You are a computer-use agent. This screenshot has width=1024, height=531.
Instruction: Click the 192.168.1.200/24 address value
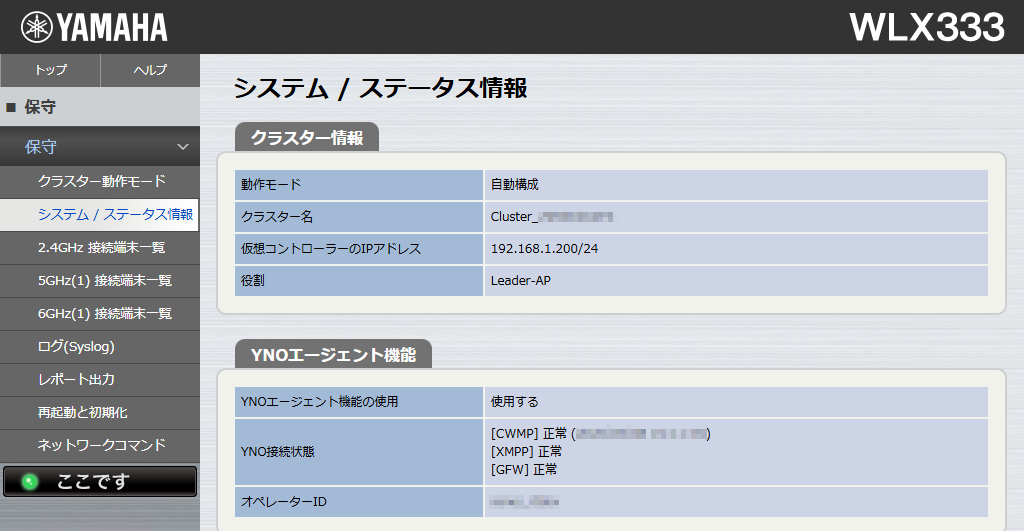pyautogui.click(x=544, y=249)
